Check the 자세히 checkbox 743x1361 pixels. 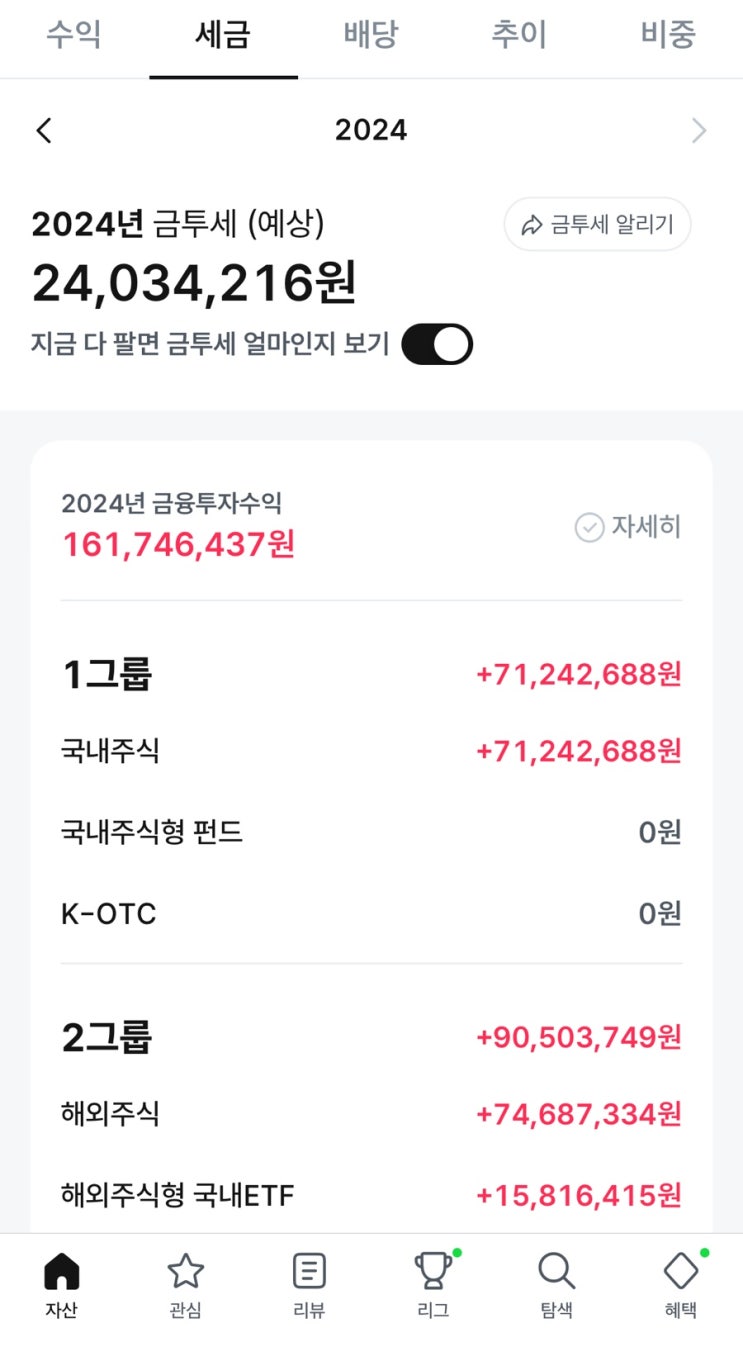(590, 527)
